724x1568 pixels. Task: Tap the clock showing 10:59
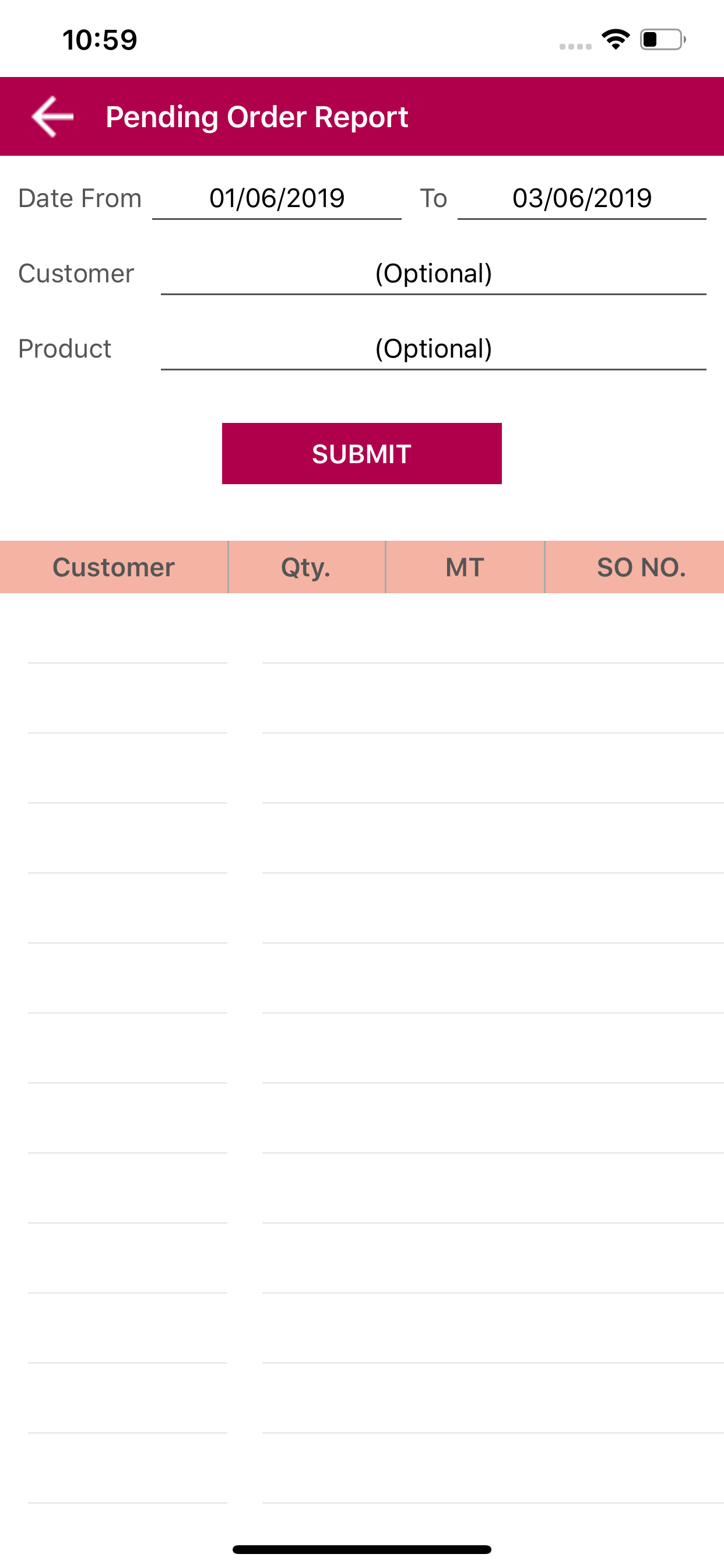pos(100,40)
